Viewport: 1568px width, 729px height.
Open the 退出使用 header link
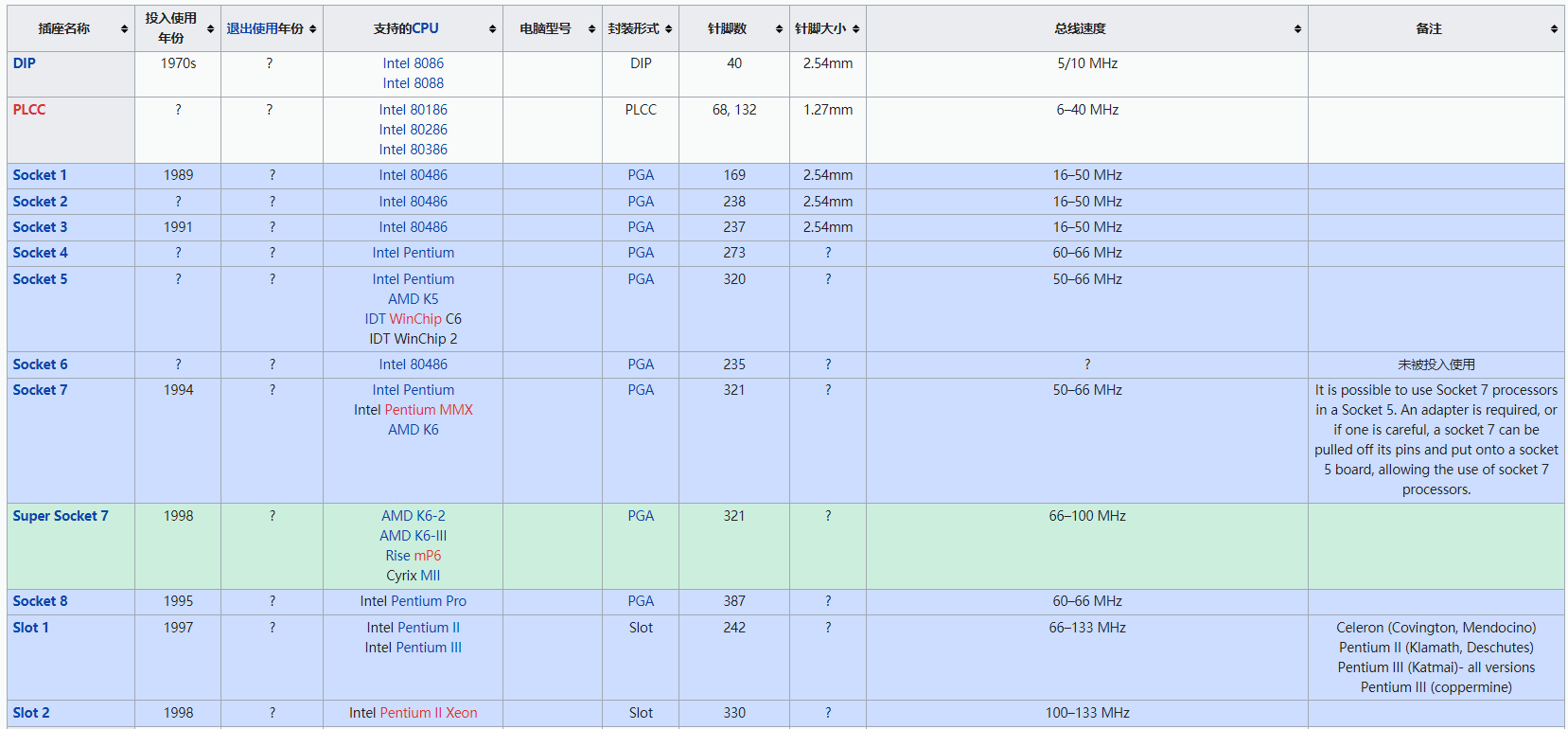(252, 28)
